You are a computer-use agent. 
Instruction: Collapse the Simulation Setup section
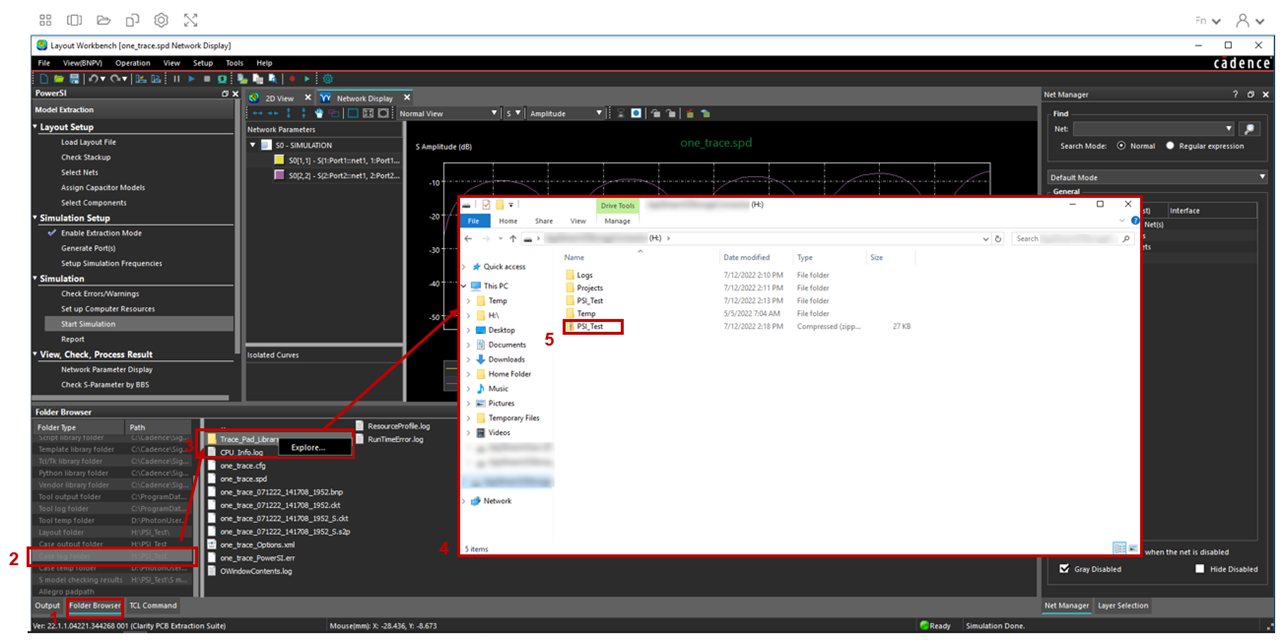click(35, 218)
